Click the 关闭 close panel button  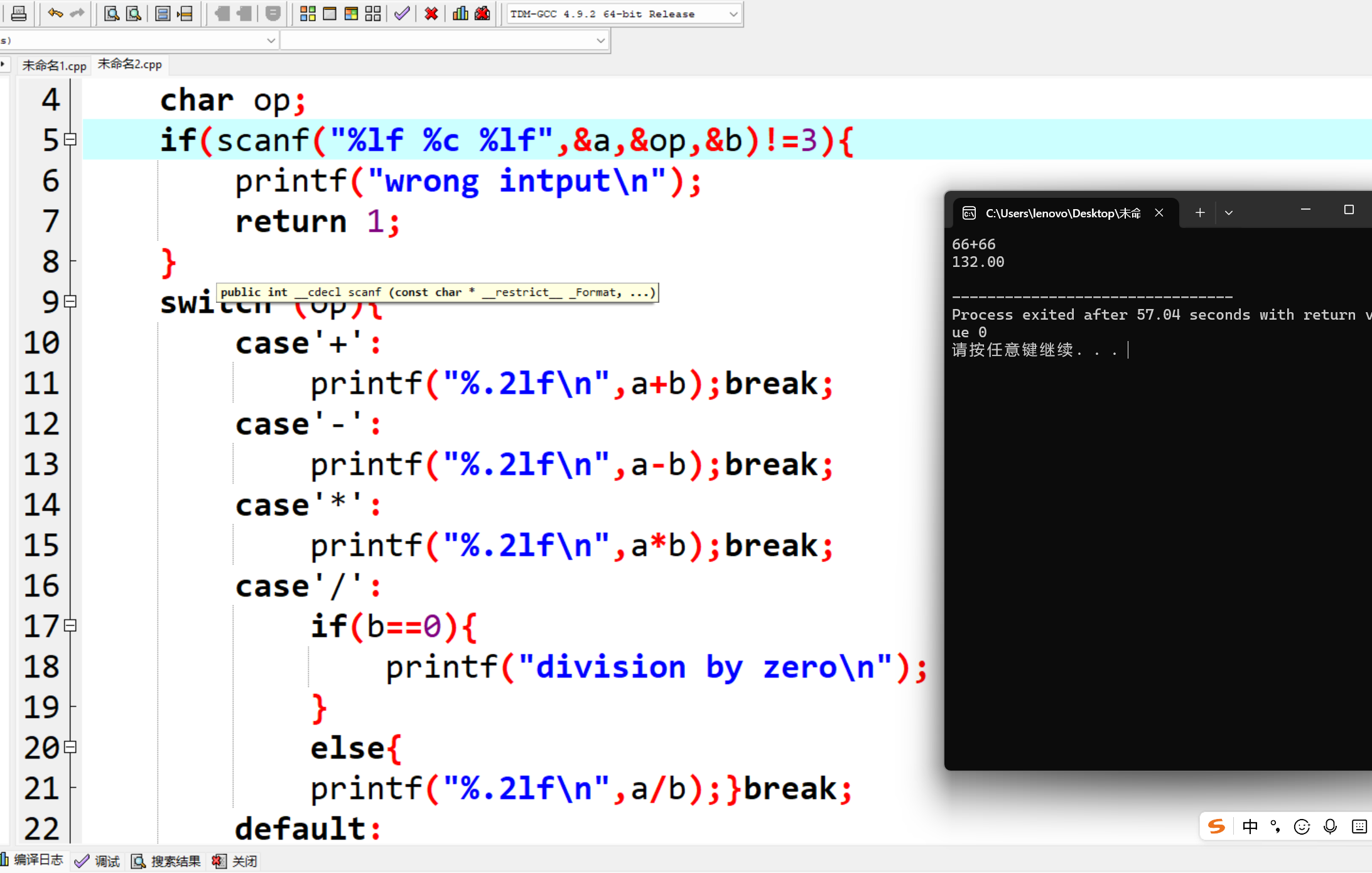point(235,861)
